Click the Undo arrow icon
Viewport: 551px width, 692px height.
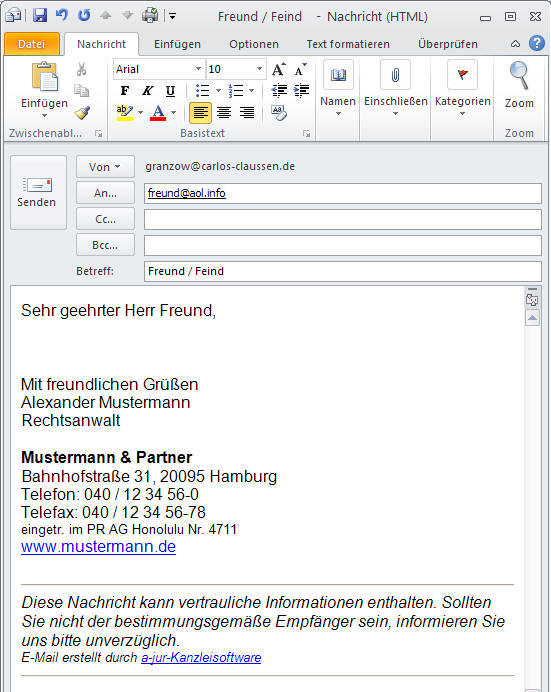point(62,15)
